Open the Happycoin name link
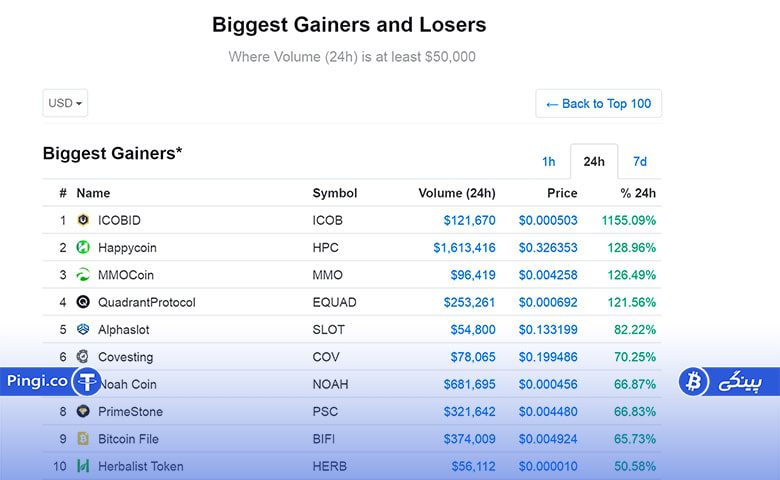This screenshot has height=480, width=780. [127, 248]
